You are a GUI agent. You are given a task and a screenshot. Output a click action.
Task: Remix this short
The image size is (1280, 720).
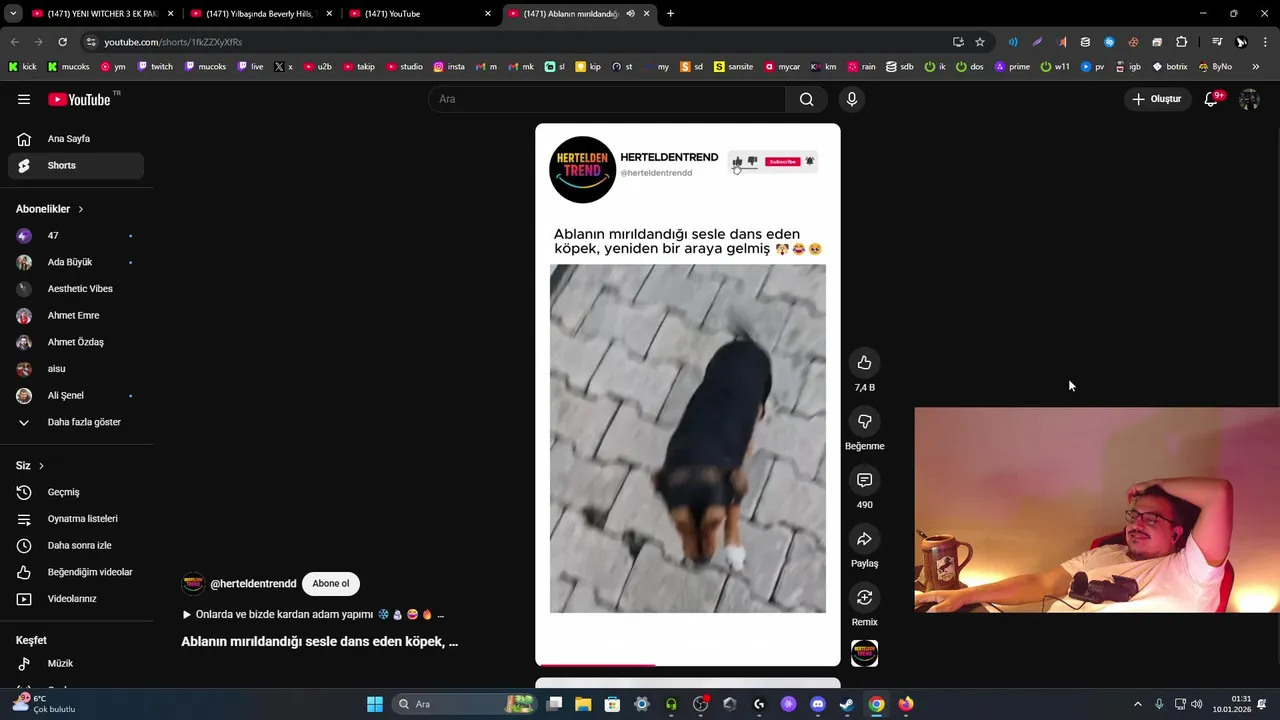(865, 597)
